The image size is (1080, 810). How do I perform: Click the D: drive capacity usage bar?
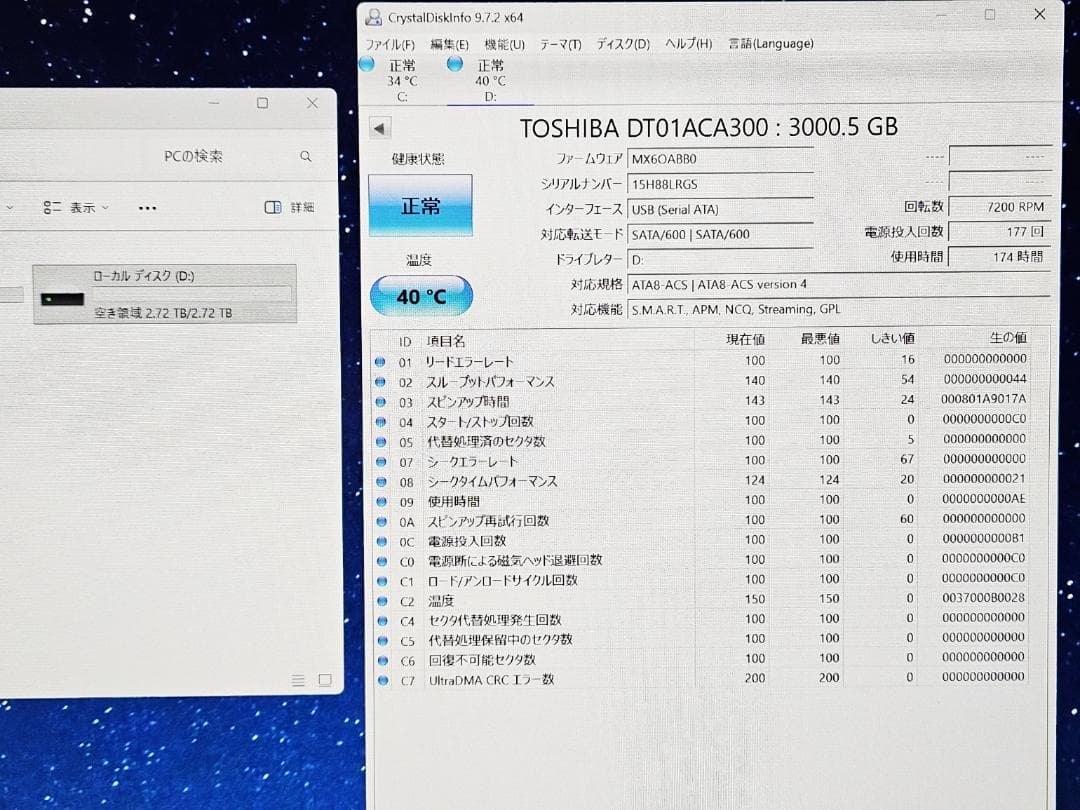pos(192,294)
